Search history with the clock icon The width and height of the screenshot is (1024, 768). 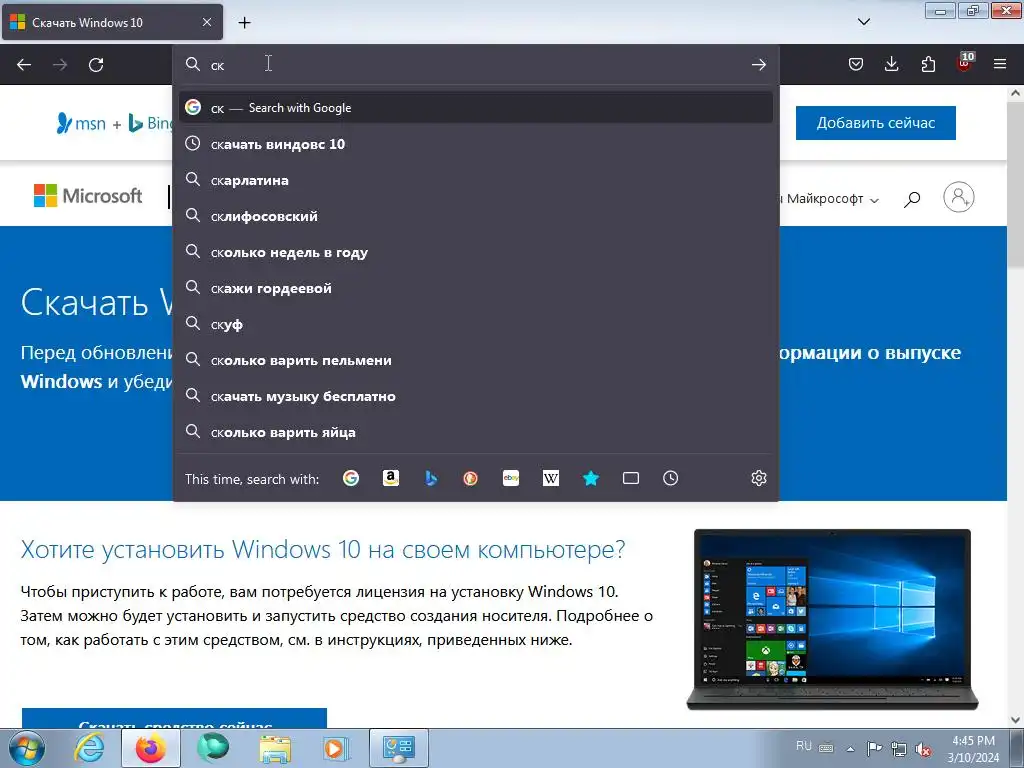(x=671, y=478)
